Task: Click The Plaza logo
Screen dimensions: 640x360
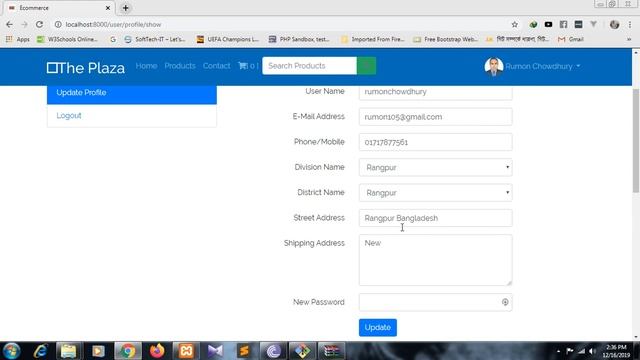Action: point(86,68)
